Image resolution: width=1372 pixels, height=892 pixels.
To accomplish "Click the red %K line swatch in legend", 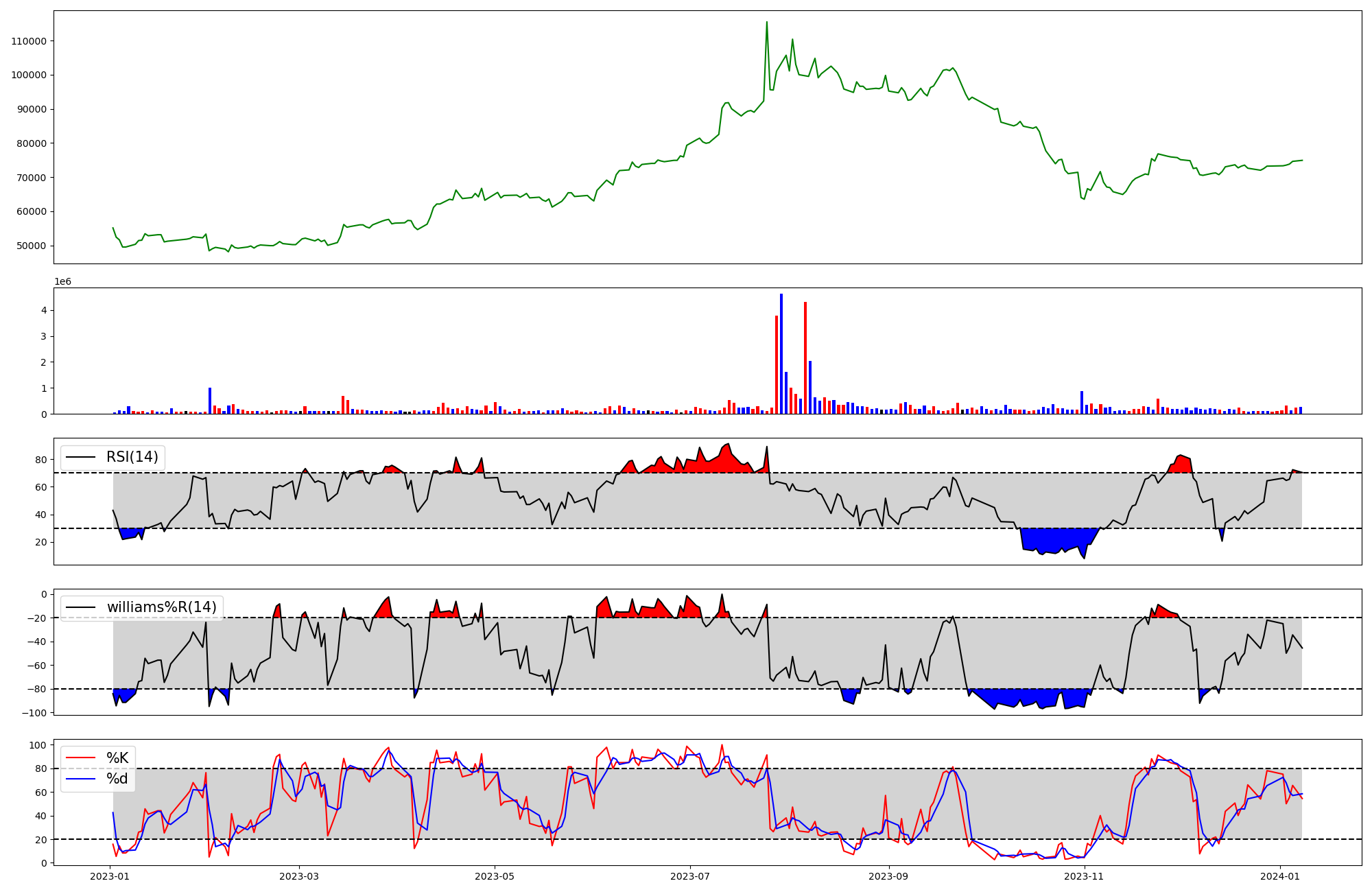I will tap(81, 758).
